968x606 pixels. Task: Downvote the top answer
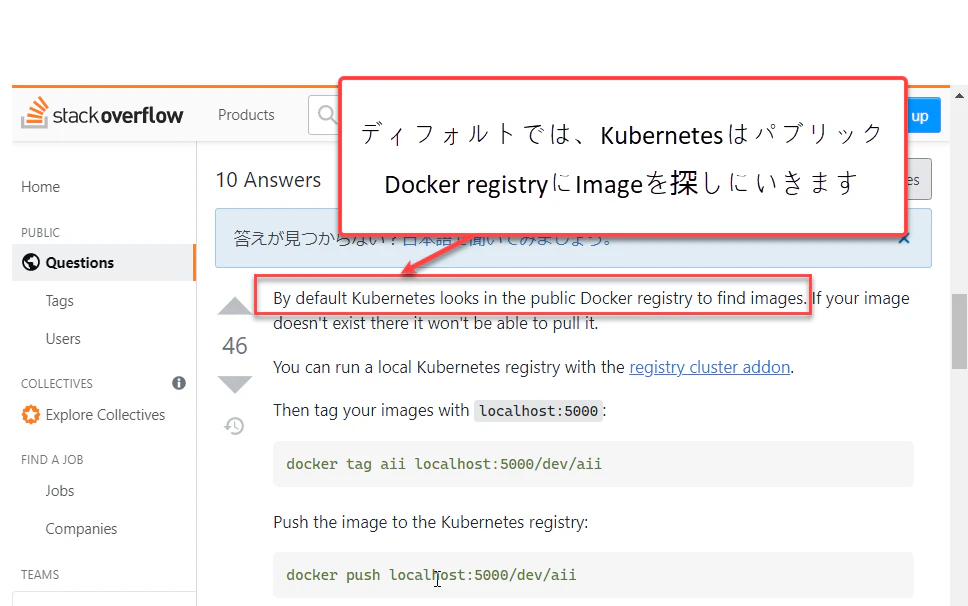pyautogui.click(x=235, y=385)
